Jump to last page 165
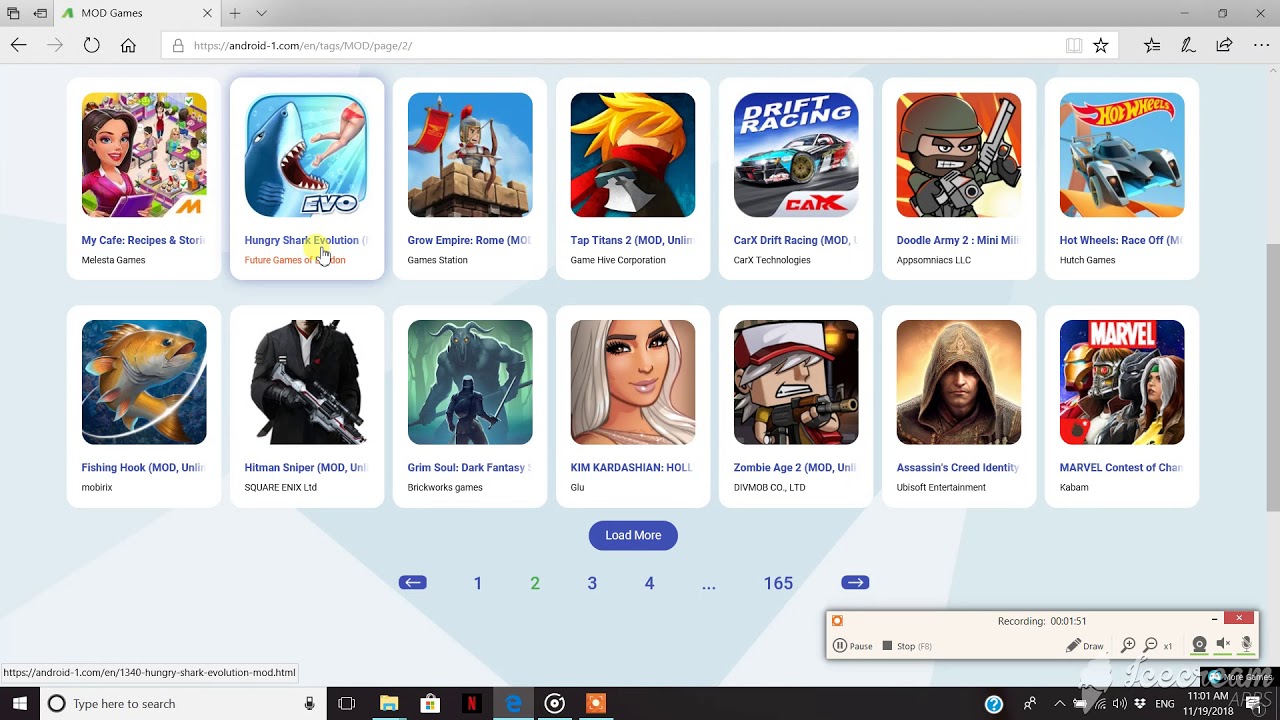 [x=778, y=583]
